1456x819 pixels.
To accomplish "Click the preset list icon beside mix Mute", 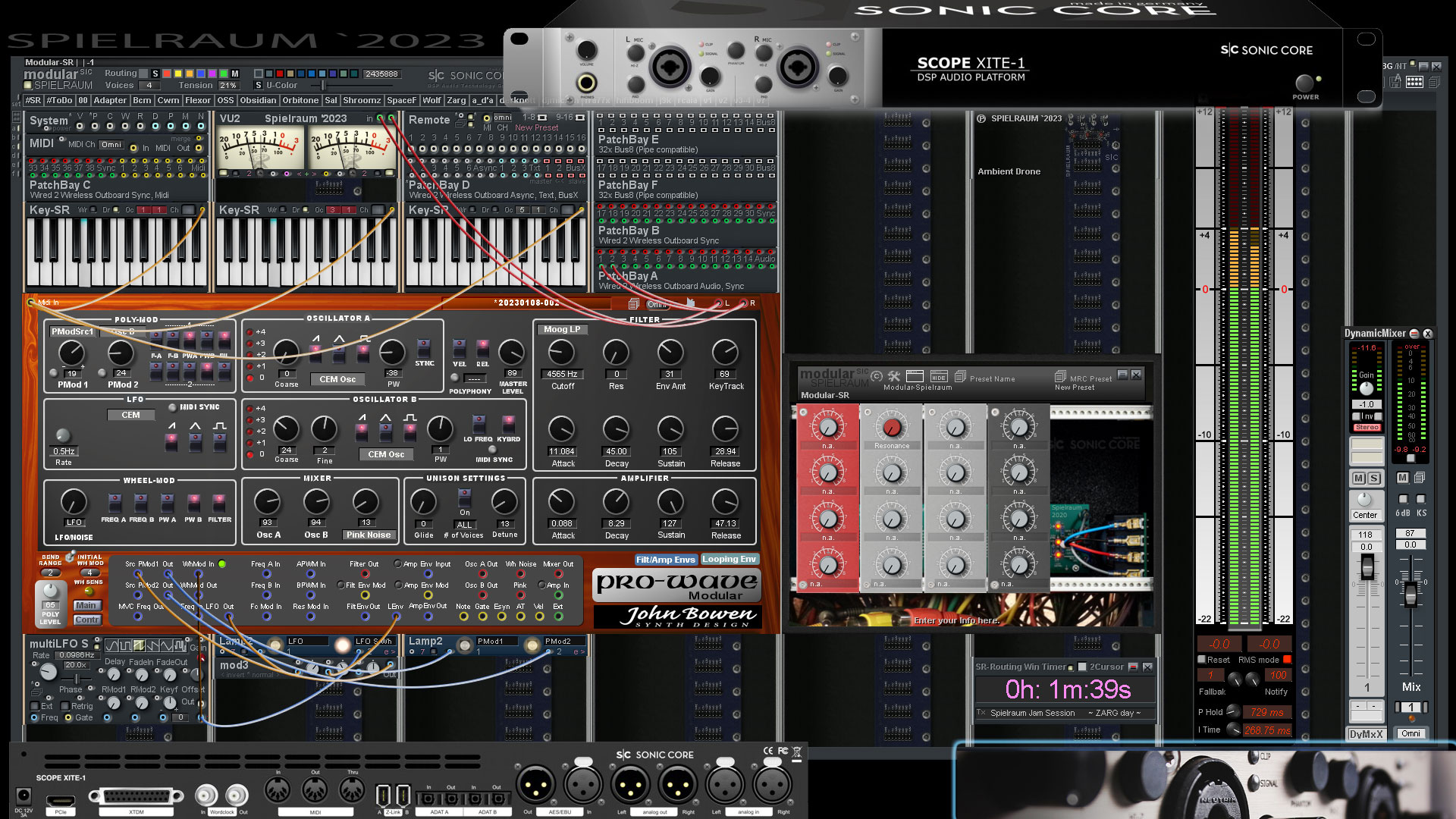I will pos(1419,478).
